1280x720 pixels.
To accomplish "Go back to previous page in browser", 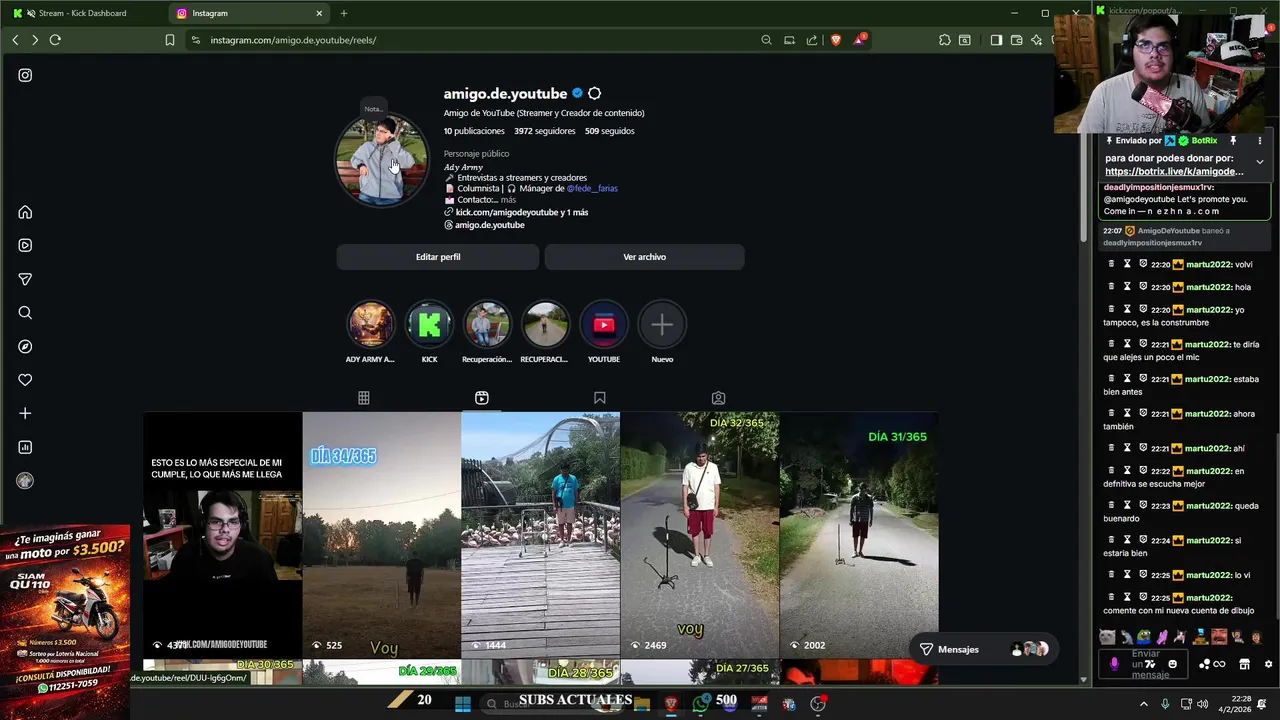I will (15, 40).
